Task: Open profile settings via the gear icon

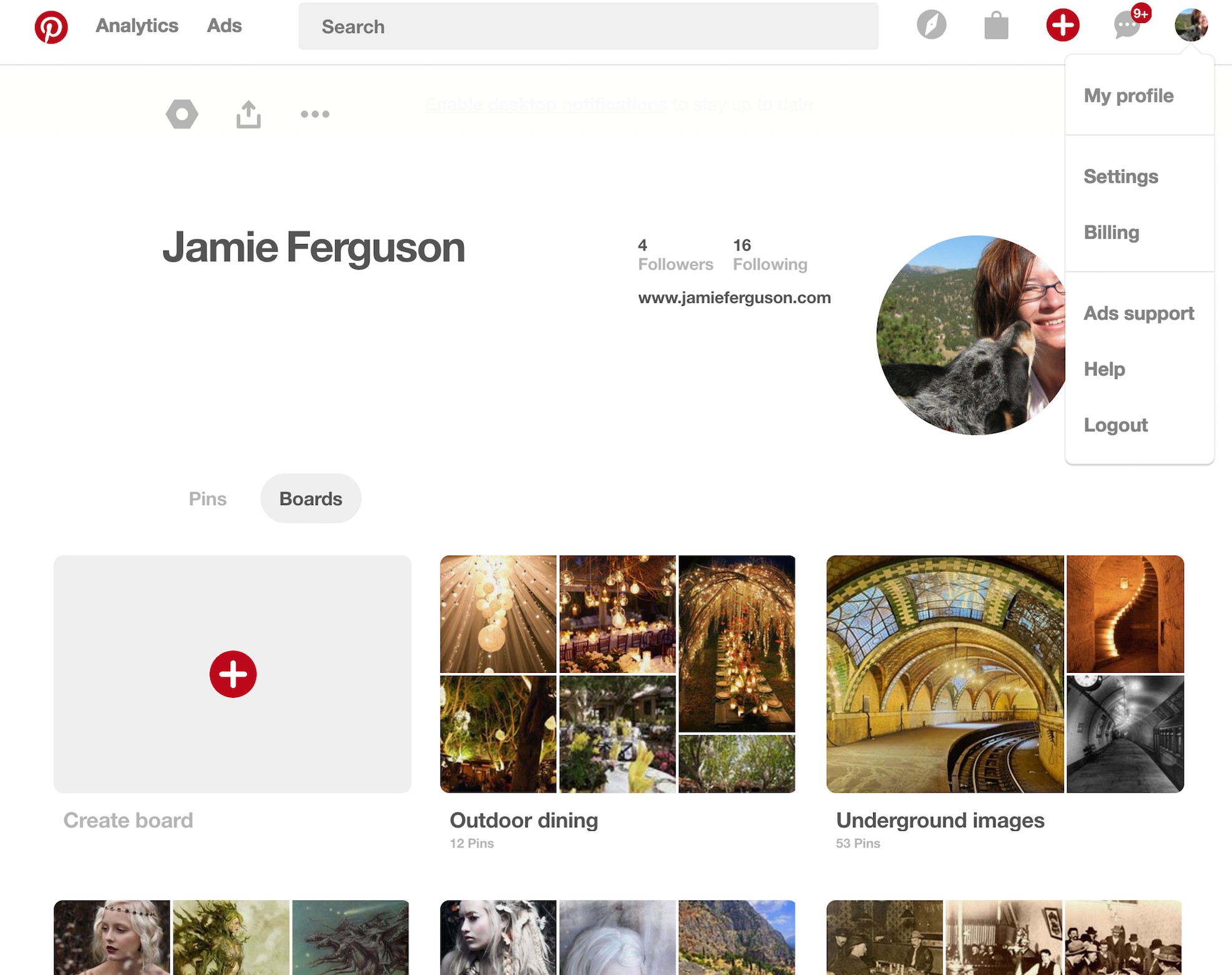Action: pos(182,114)
